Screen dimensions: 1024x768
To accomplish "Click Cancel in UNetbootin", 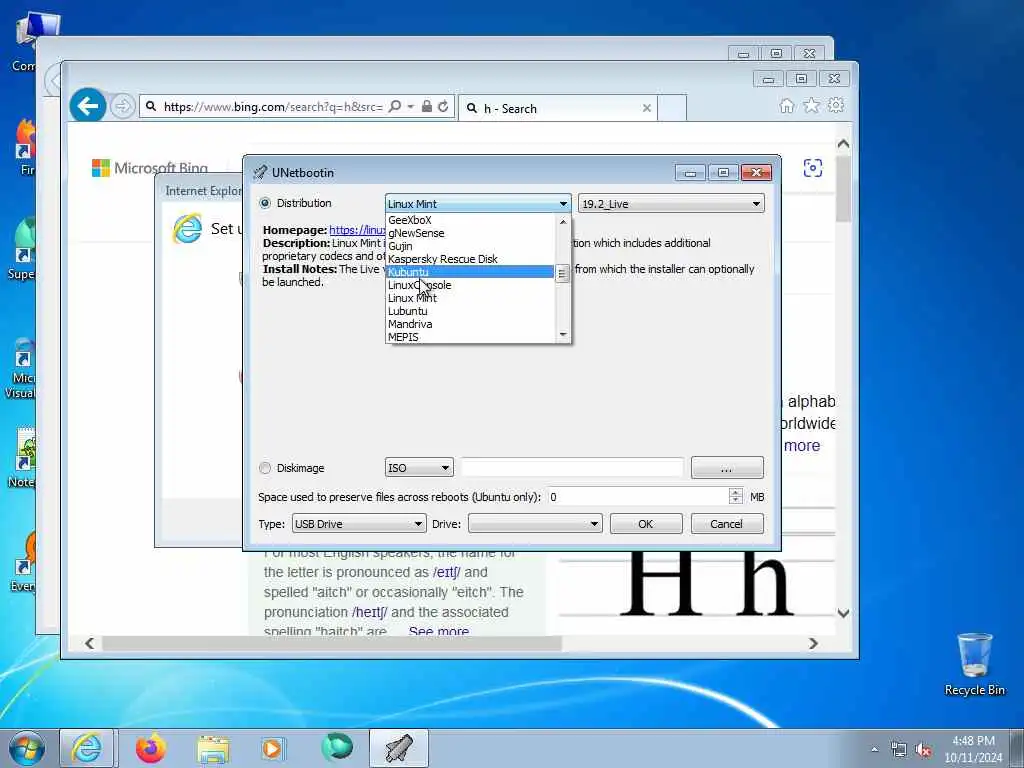I will [x=727, y=524].
